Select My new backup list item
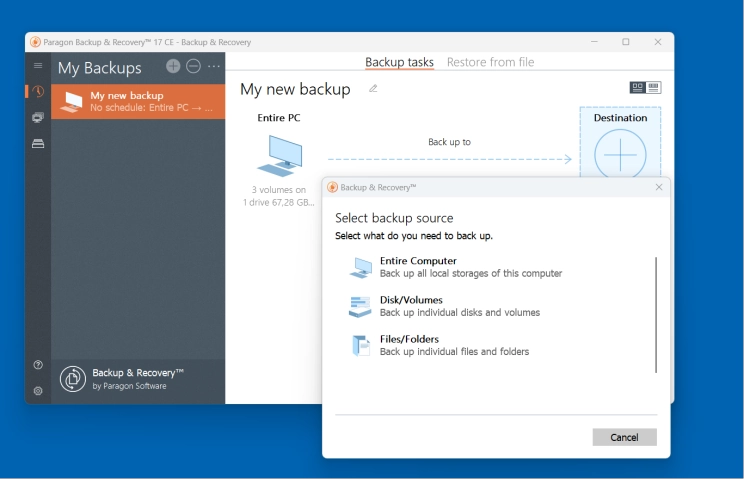Viewport: 744px width, 479px height. click(x=138, y=101)
